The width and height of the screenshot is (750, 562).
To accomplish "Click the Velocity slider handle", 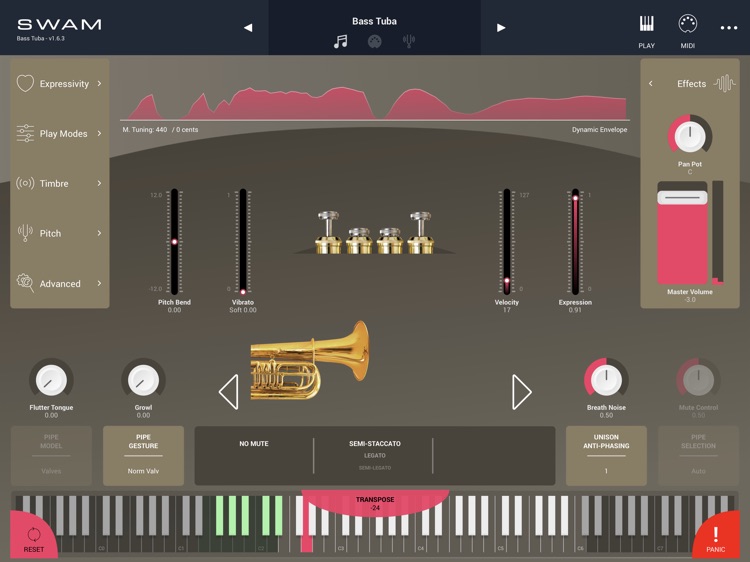I will (507, 281).
